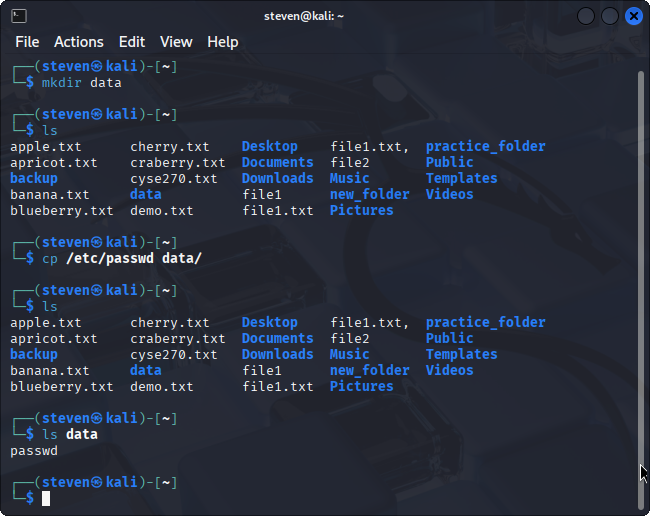
Task: Open the Actions menu
Action: (78, 42)
